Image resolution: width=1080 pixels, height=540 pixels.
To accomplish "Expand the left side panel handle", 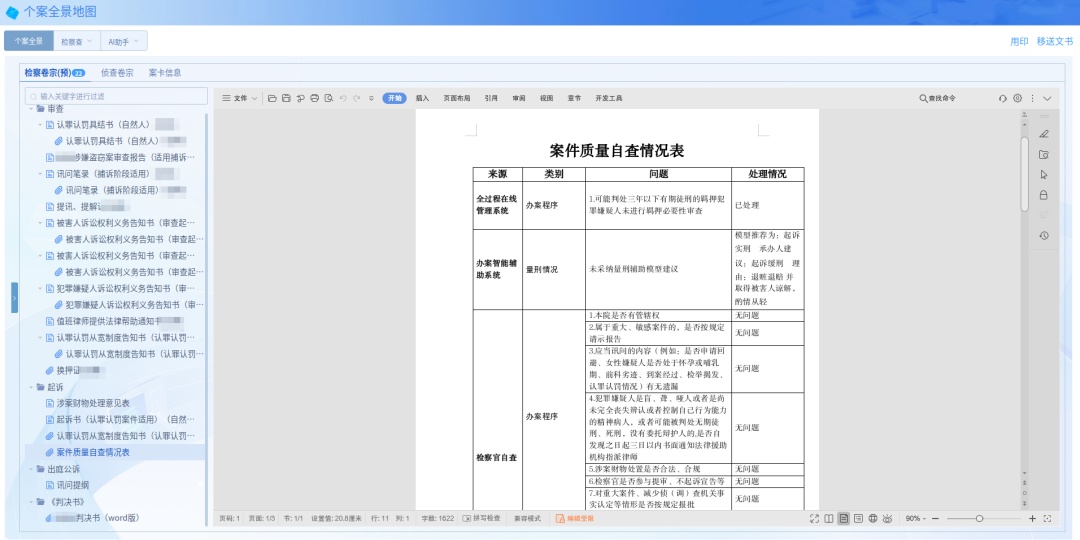I will point(14,298).
